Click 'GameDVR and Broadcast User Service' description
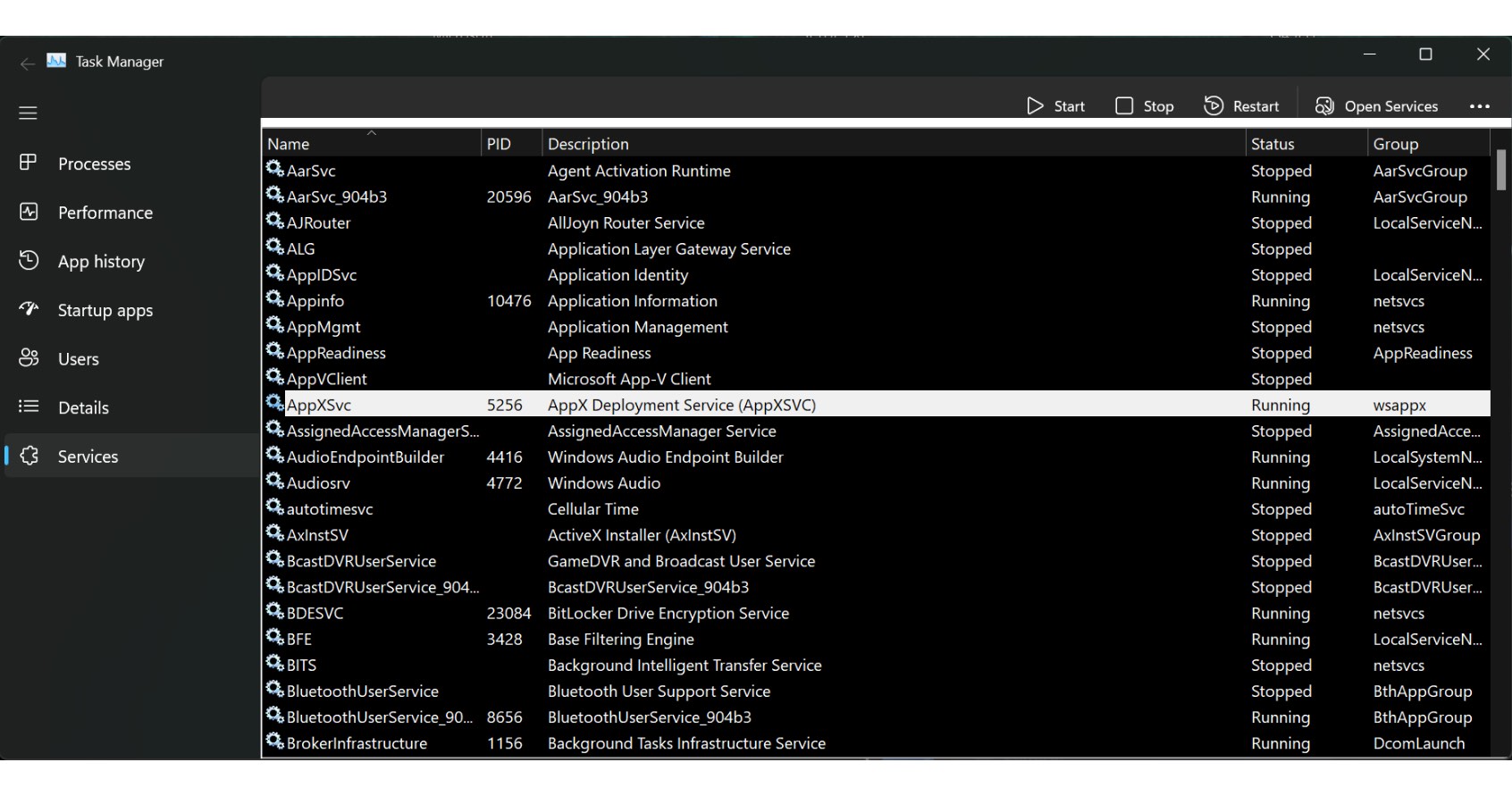The width and height of the screenshot is (1512, 796). click(x=682, y=561)
